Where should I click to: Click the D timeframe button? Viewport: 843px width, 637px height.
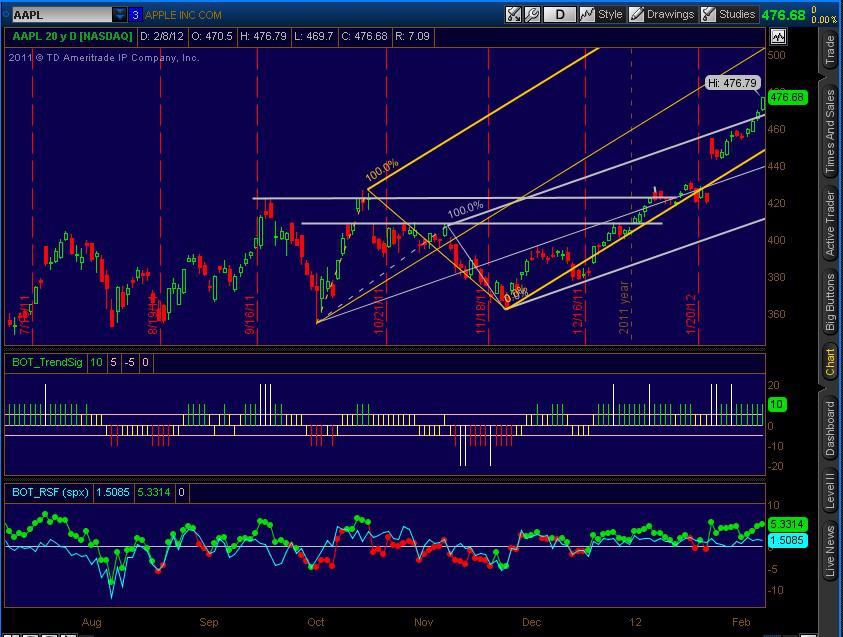(x=559, y=15)
